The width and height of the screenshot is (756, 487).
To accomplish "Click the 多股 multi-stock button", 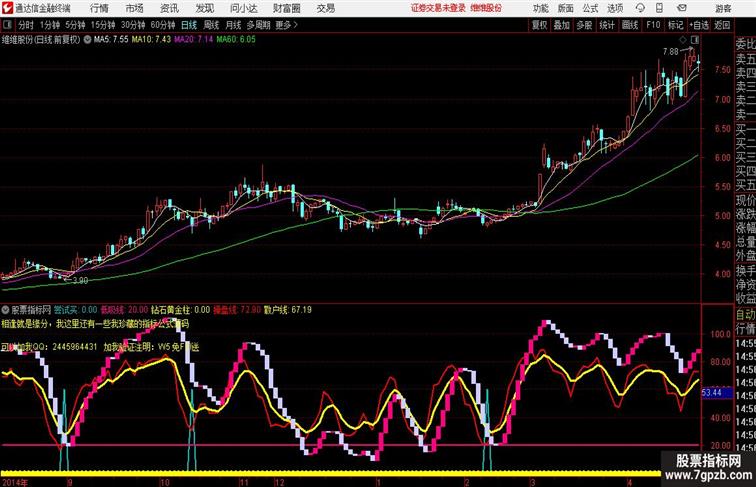I will tap(584, 25).
